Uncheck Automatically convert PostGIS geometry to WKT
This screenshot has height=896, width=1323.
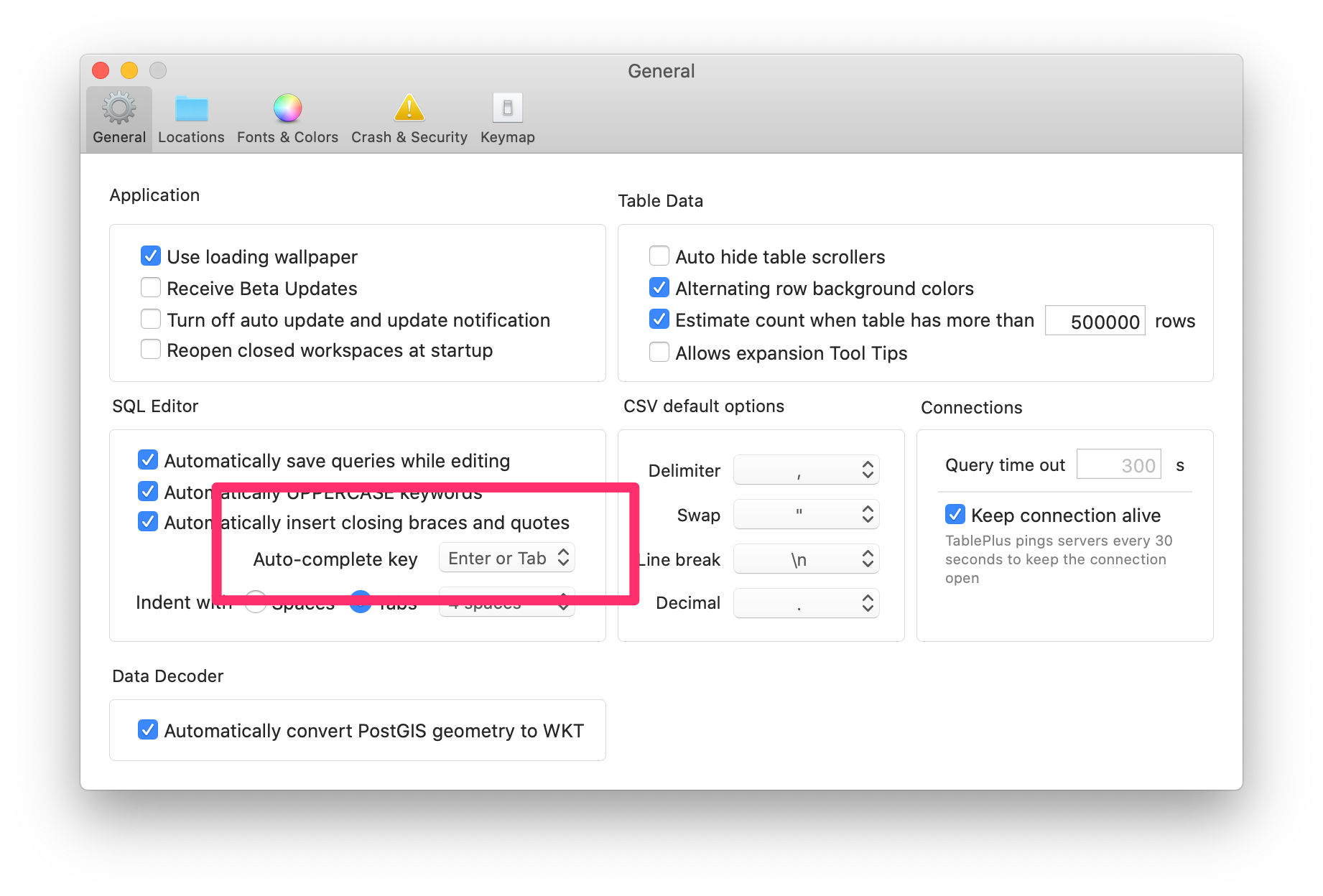coord(147,729)
